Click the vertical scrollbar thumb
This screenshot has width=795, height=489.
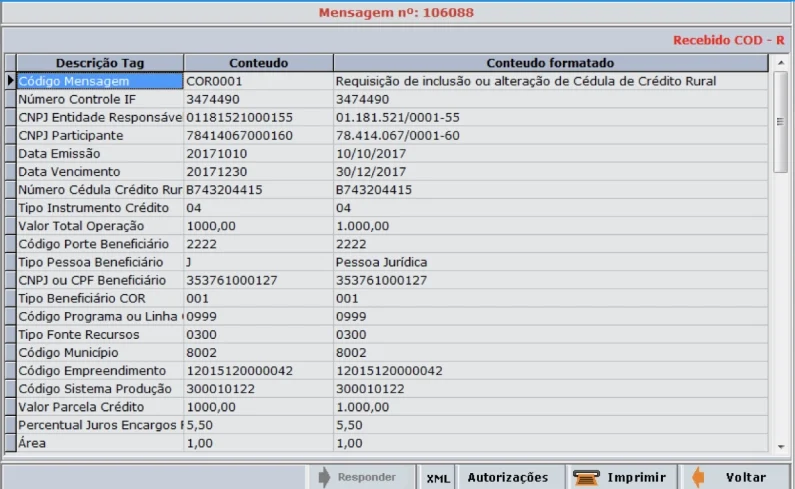tap(781, 122)
